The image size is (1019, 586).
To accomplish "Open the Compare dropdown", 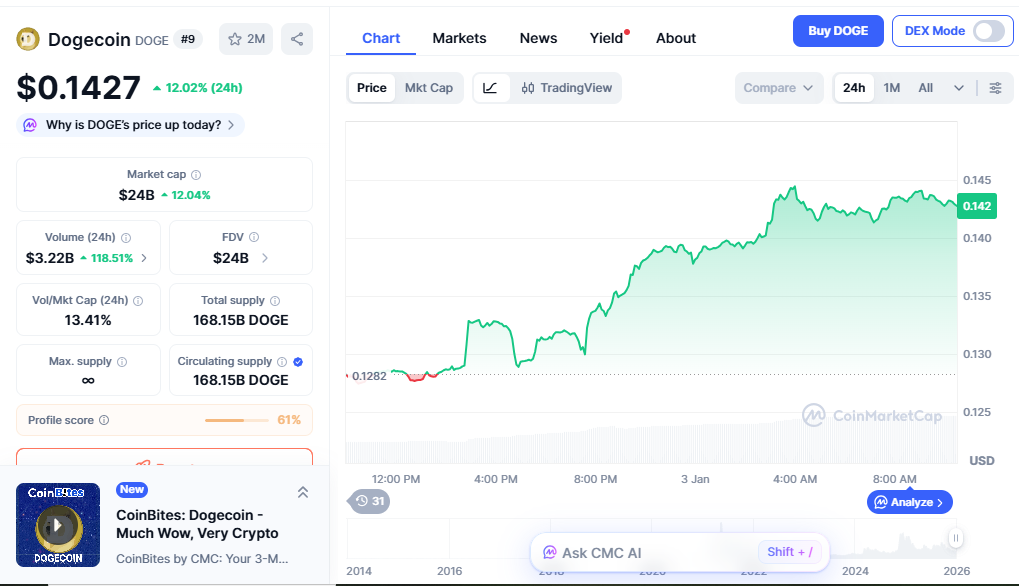I will pyautogui.click(x=778, y=88).
